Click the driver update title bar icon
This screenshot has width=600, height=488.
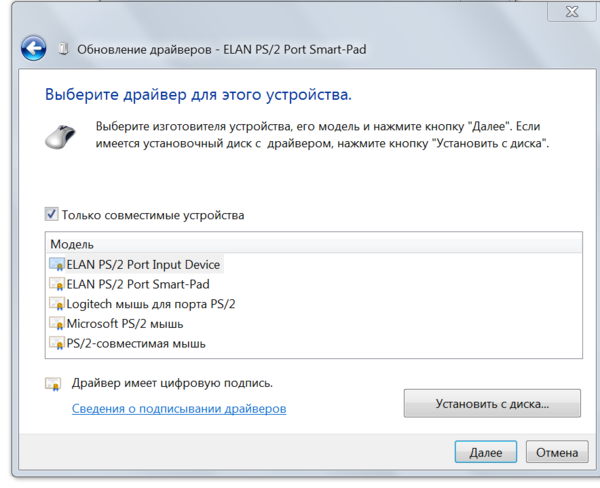pos(64,48)
